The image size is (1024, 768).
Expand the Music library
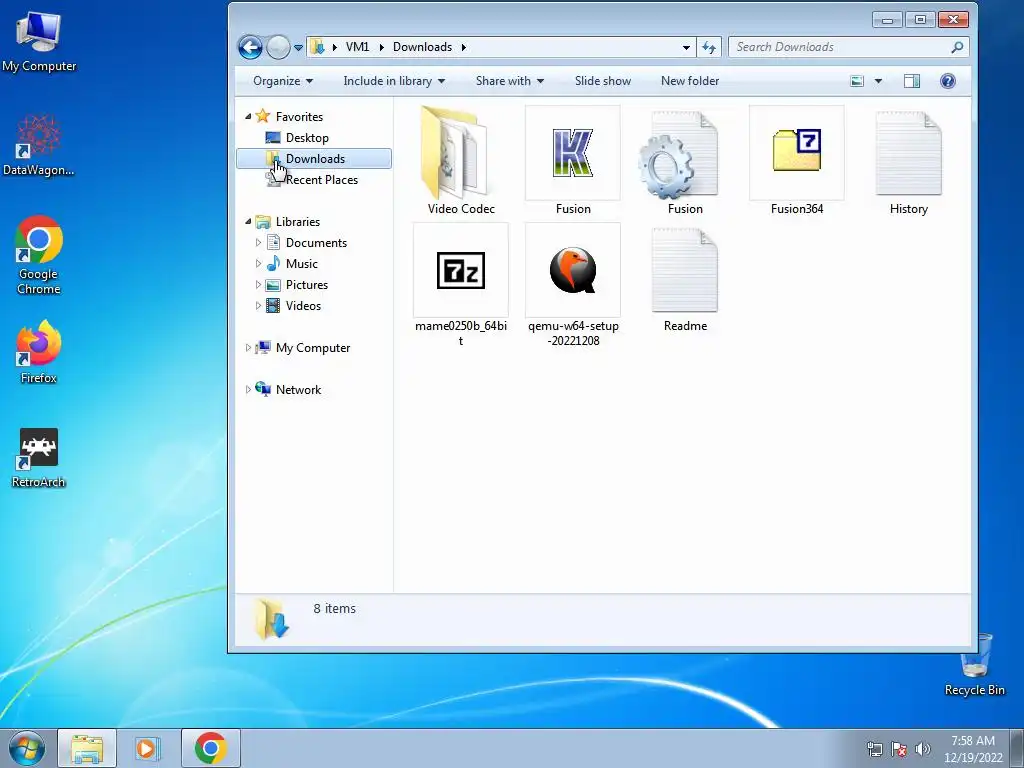tap(258, 264)
